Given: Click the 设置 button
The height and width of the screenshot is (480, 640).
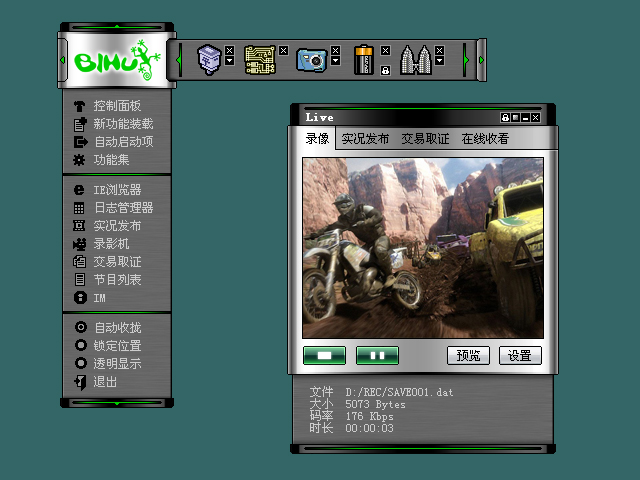Looking at the screenshot, I should pos(520,356).
